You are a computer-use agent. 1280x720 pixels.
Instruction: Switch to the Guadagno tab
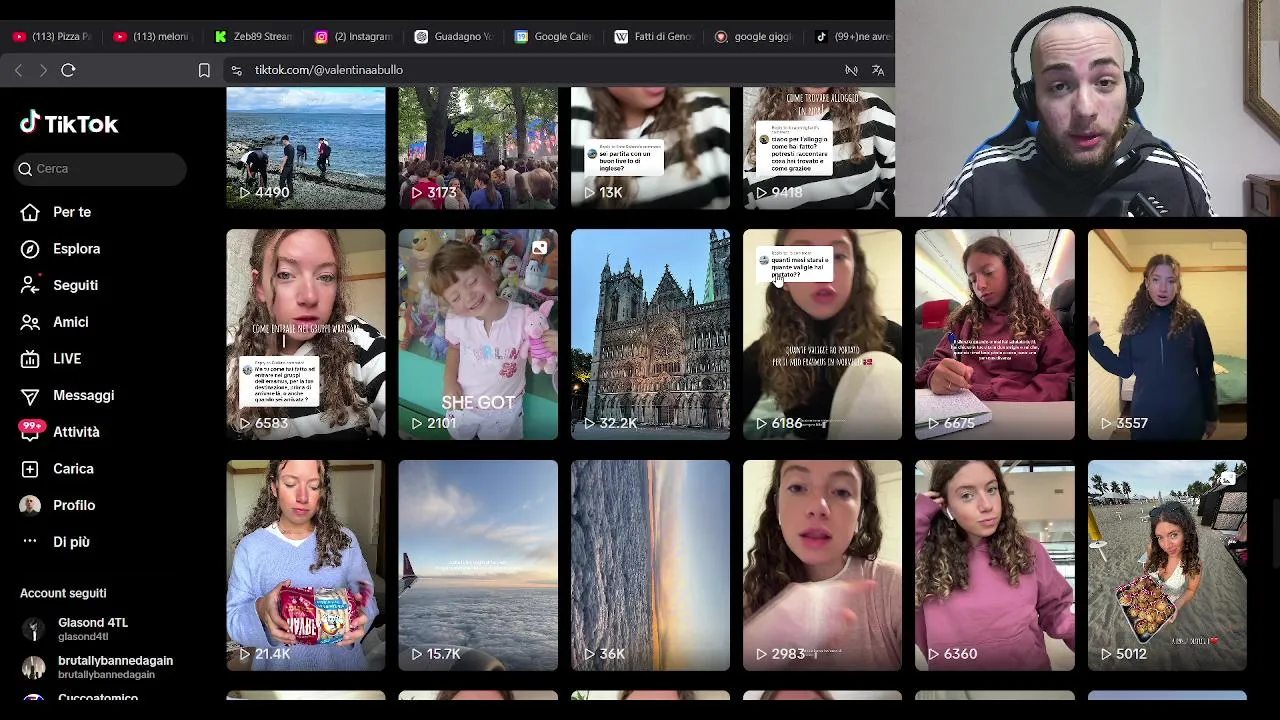454,36
